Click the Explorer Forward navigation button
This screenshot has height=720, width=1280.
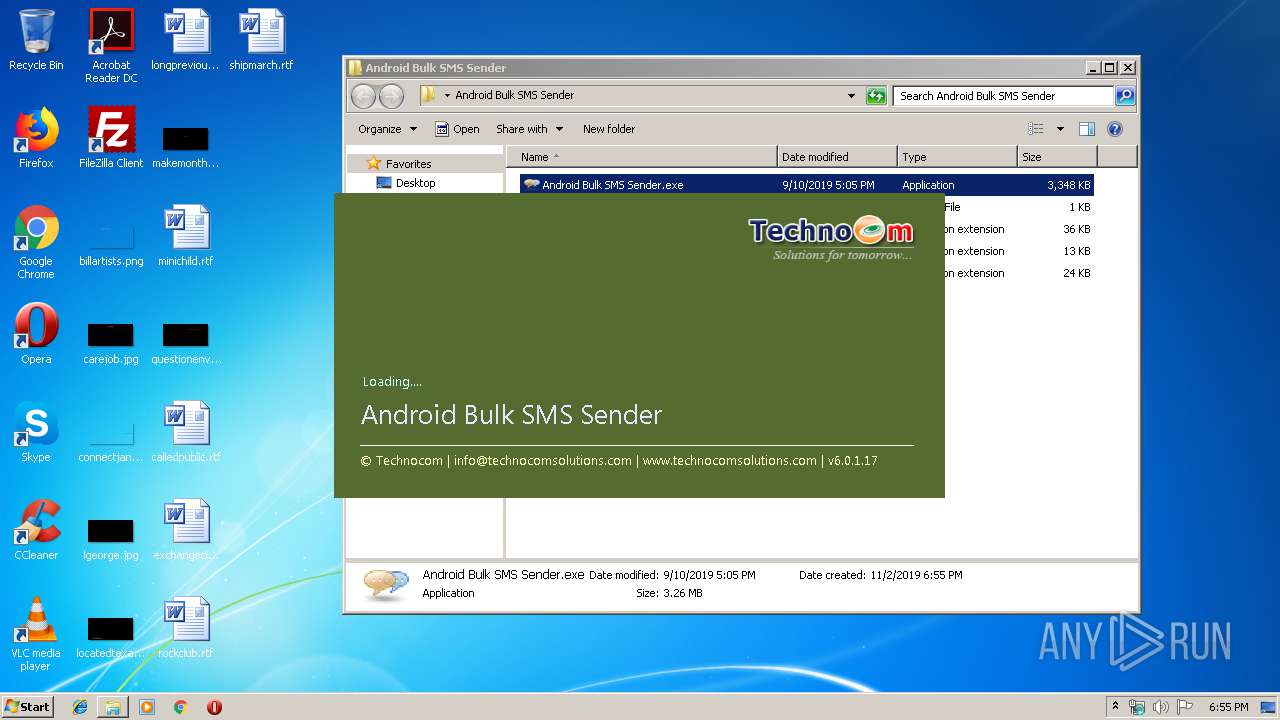pyautogui.click(x=391, y=96)
